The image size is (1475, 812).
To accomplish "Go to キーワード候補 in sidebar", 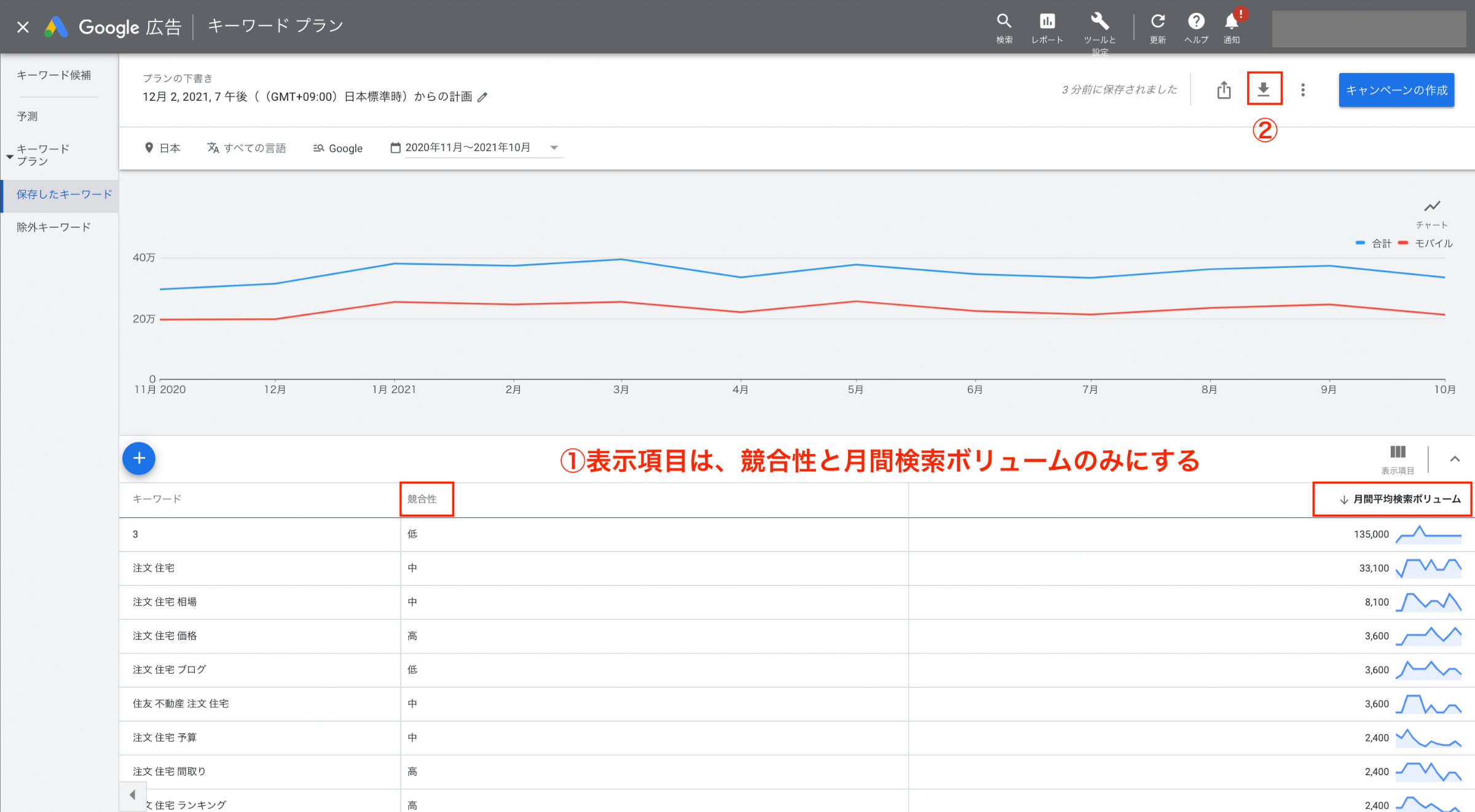I will click(x=54, y=75).
